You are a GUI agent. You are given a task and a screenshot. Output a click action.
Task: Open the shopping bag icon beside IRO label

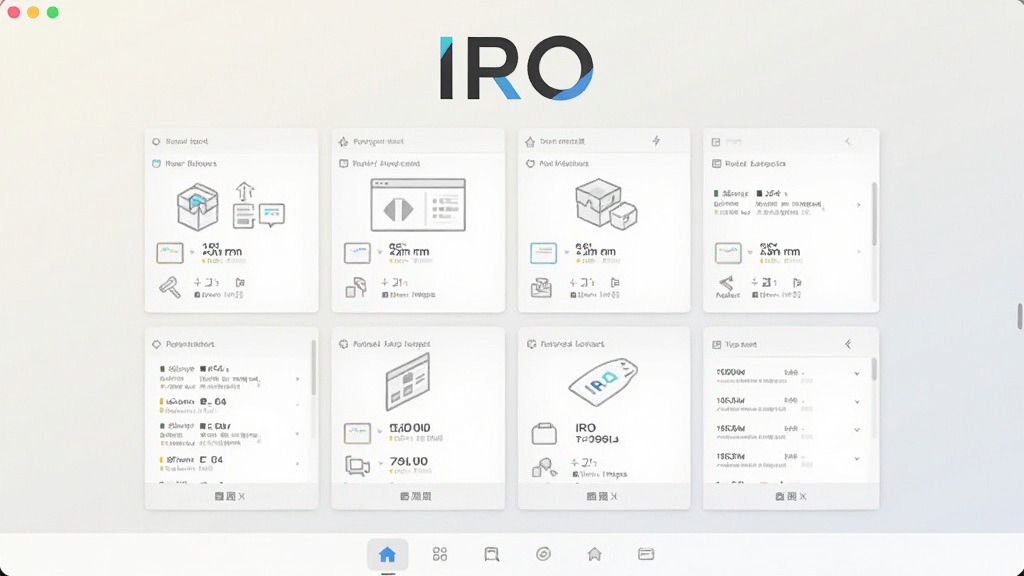[x=544, y=434]
